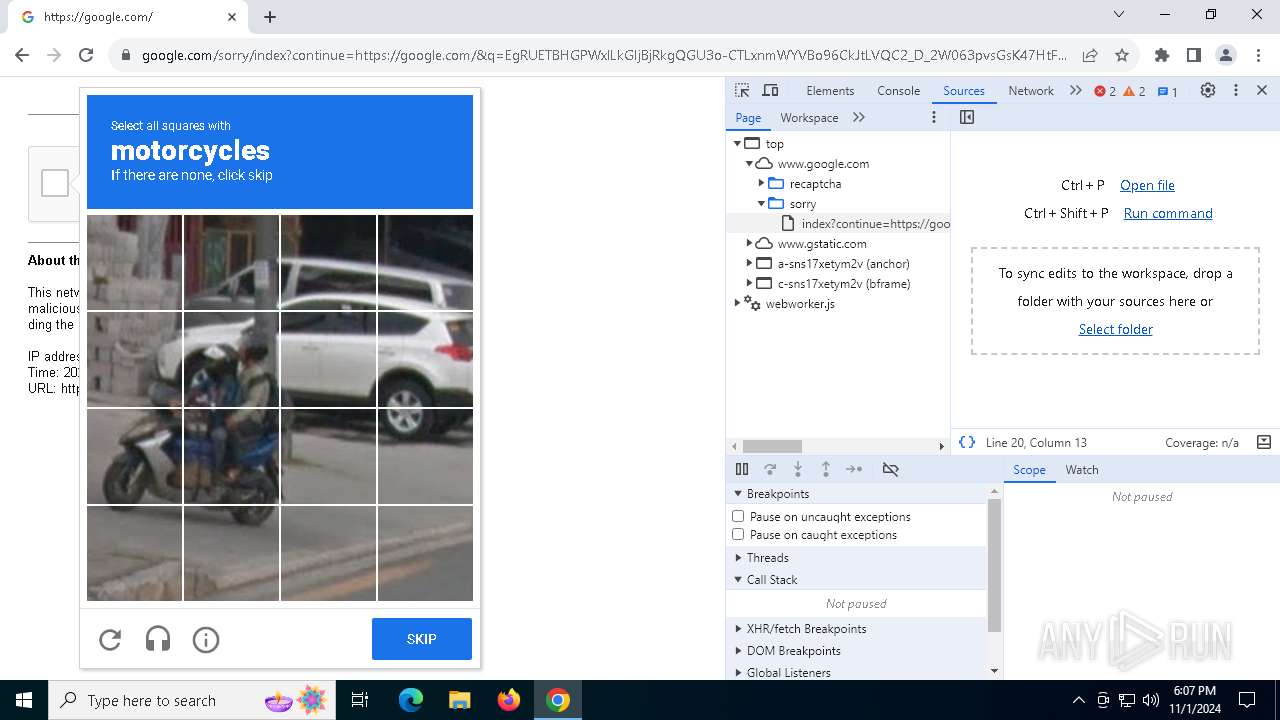Open the tab search chevron
The height and width of the screenshot is (720, 1280).
coord(1119,14)
